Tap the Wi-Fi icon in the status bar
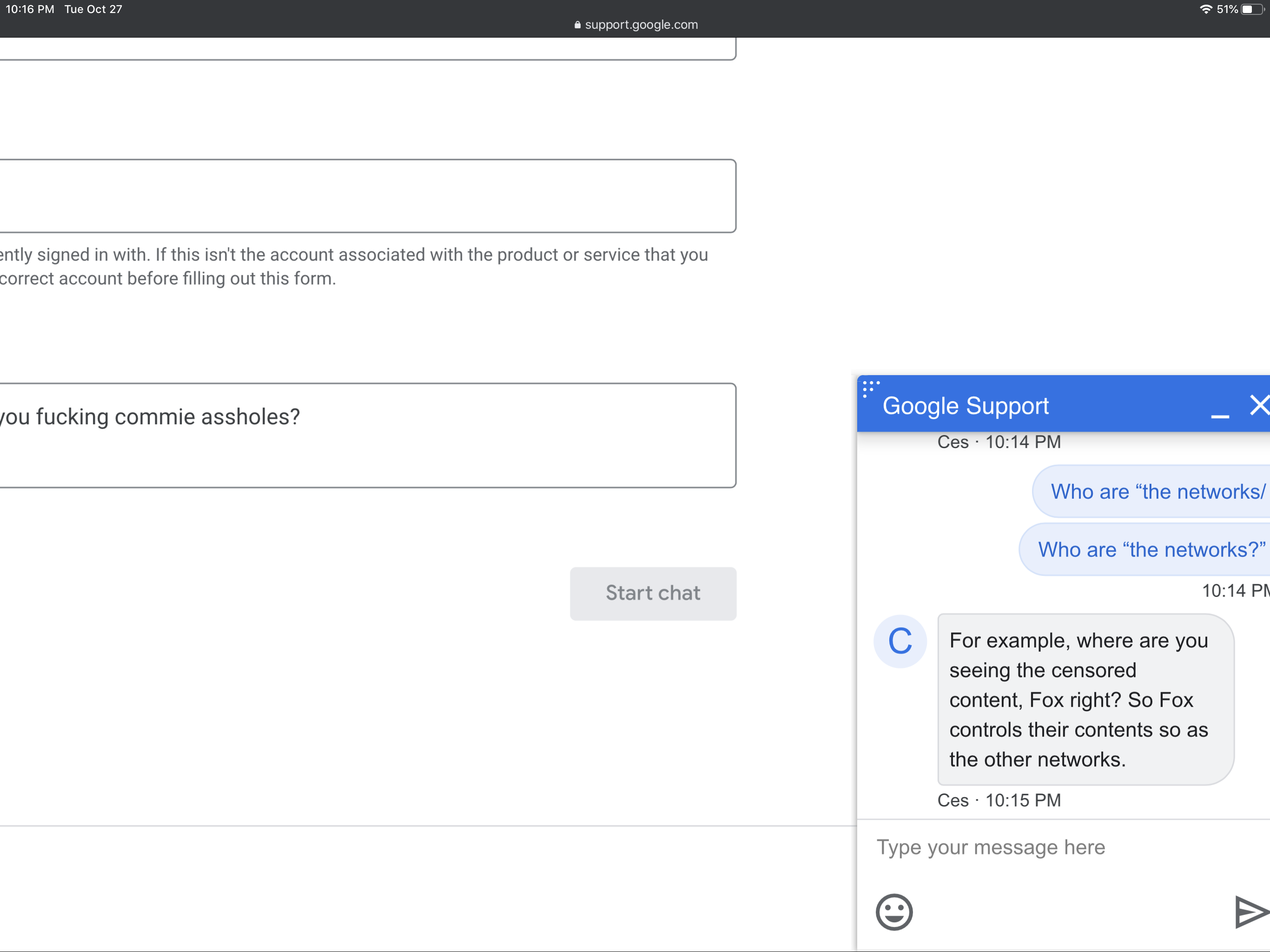Image resolution: width=1270 pixels, height=952 pixels. click(1206, 9)
